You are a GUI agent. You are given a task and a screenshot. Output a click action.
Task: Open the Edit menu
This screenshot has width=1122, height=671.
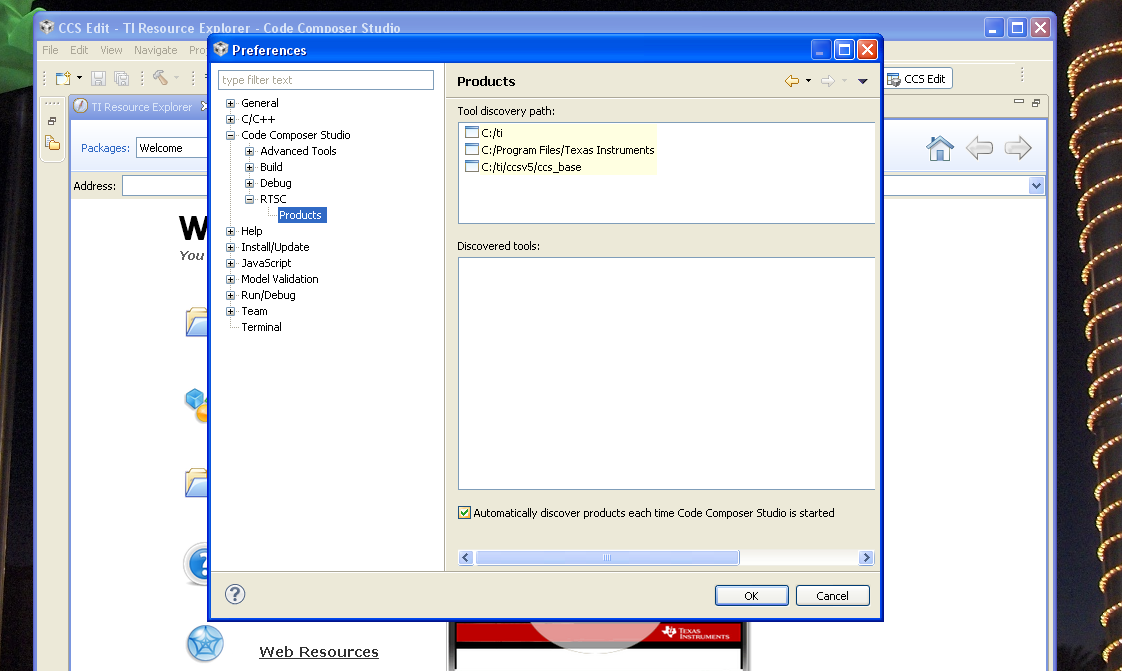79,50
